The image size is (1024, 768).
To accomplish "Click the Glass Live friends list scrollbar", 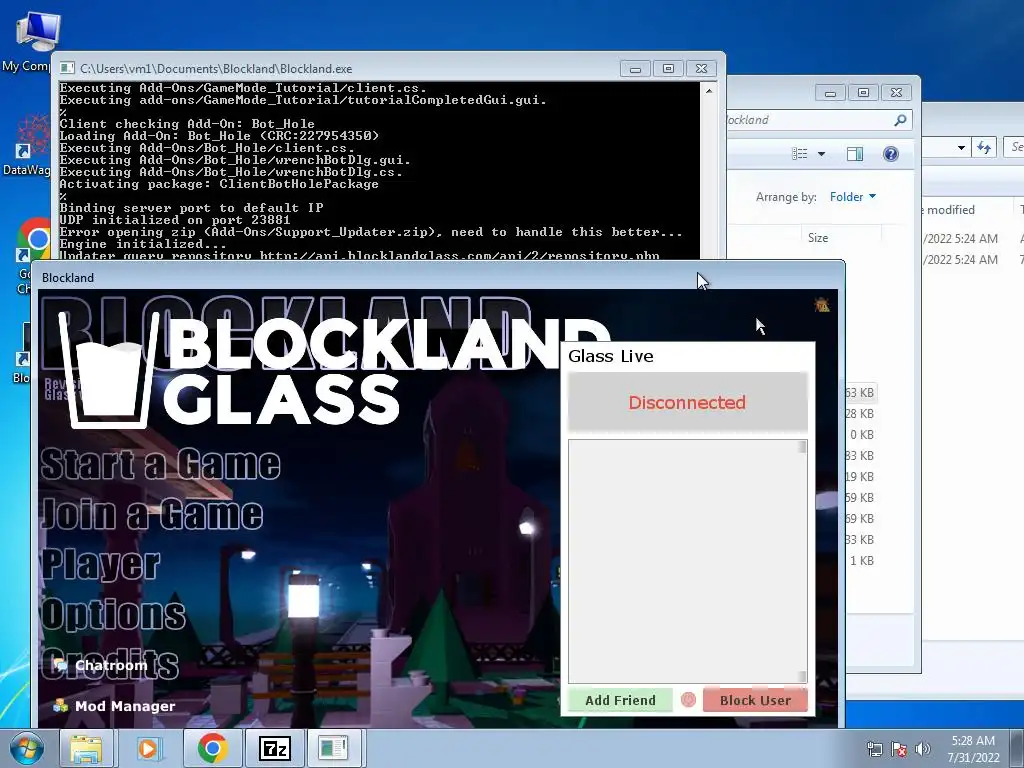I will click(802, 562).
